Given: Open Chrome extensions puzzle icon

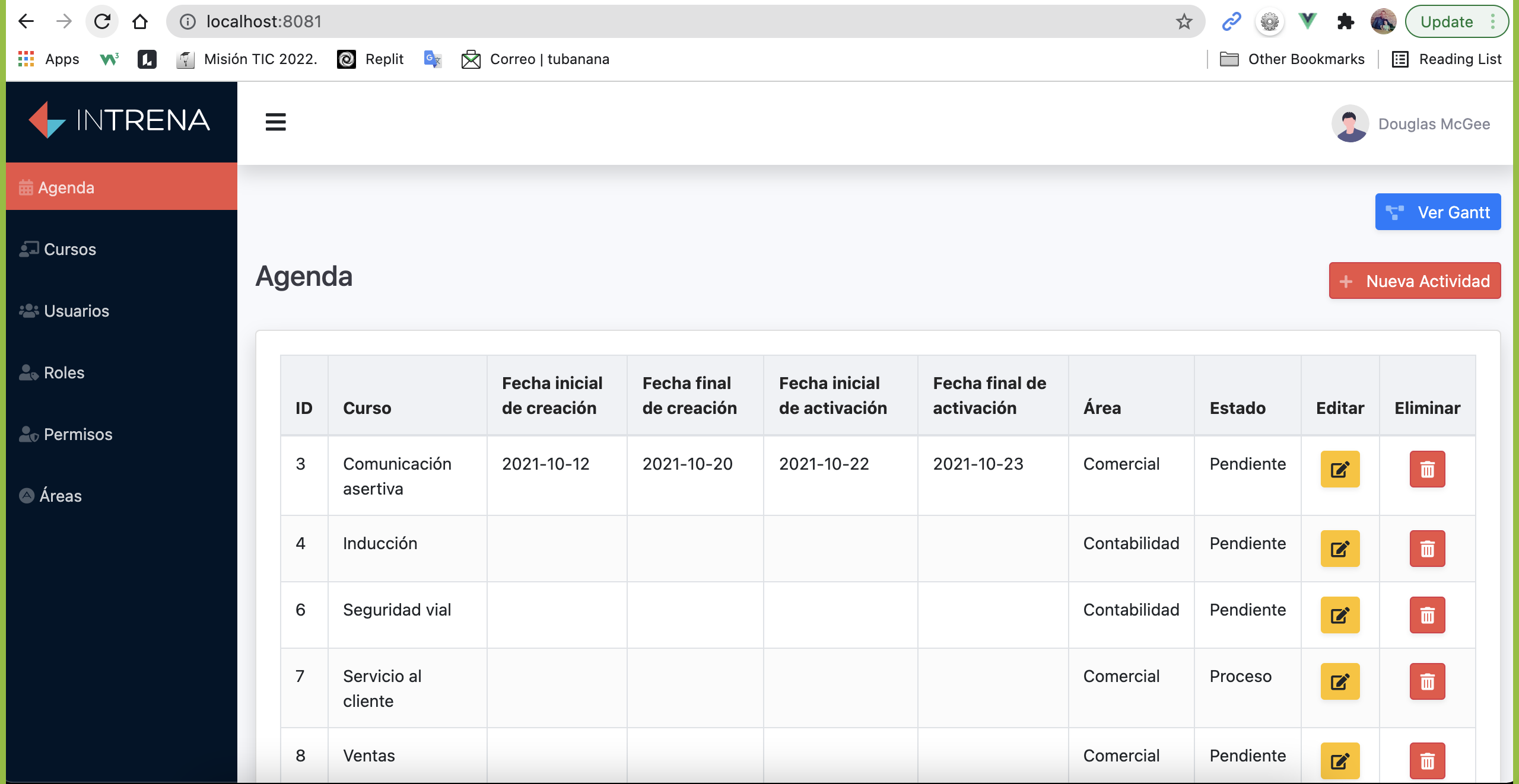Looking at the screenshot, I should coord(1345,22).
